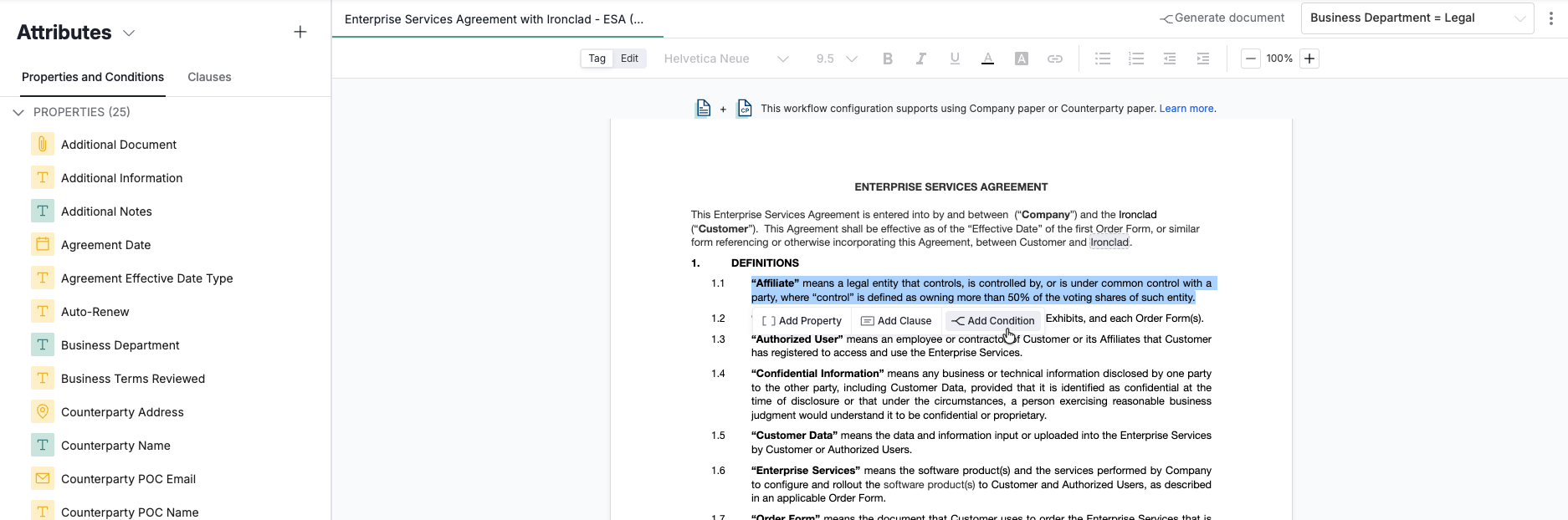Click the plus icon to add attribute
The height and width of the screenshot is (520, 1568).
coord(300,32)
